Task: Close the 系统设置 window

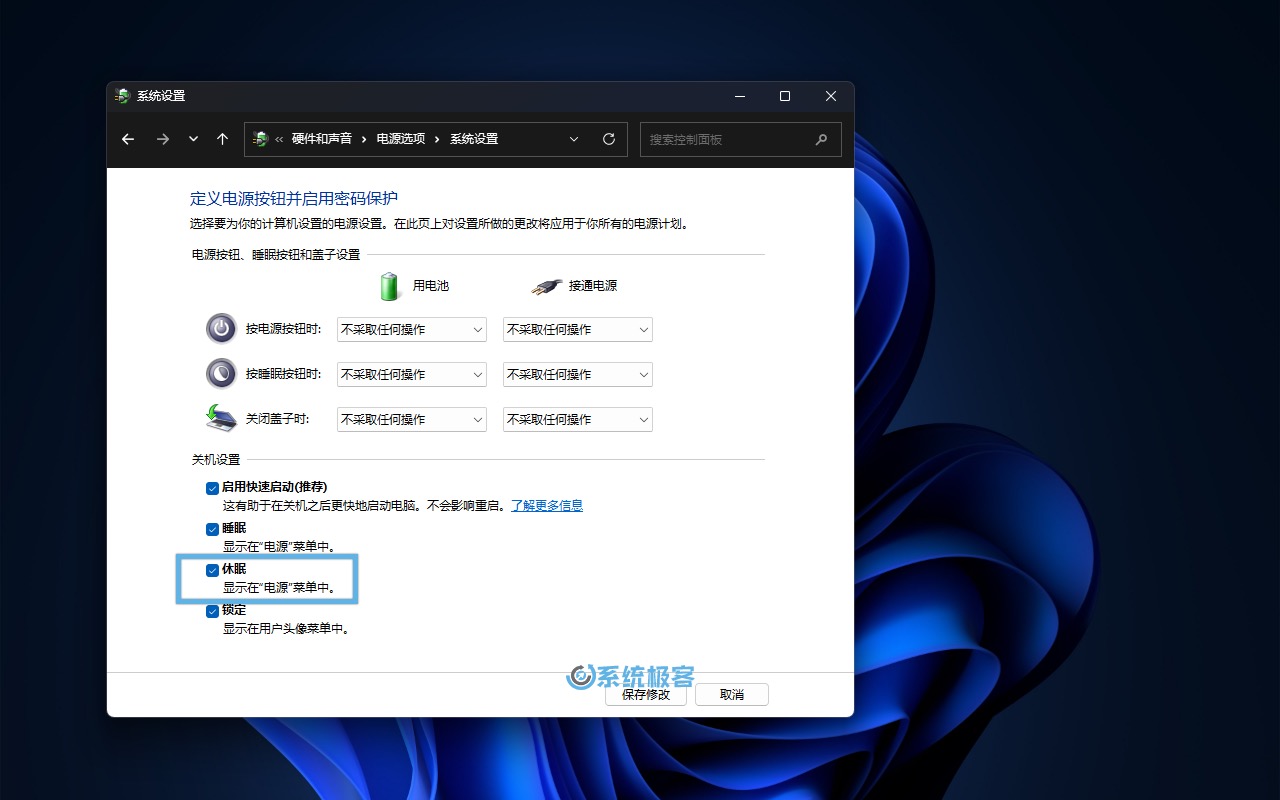Action: (x=831, y=96)
